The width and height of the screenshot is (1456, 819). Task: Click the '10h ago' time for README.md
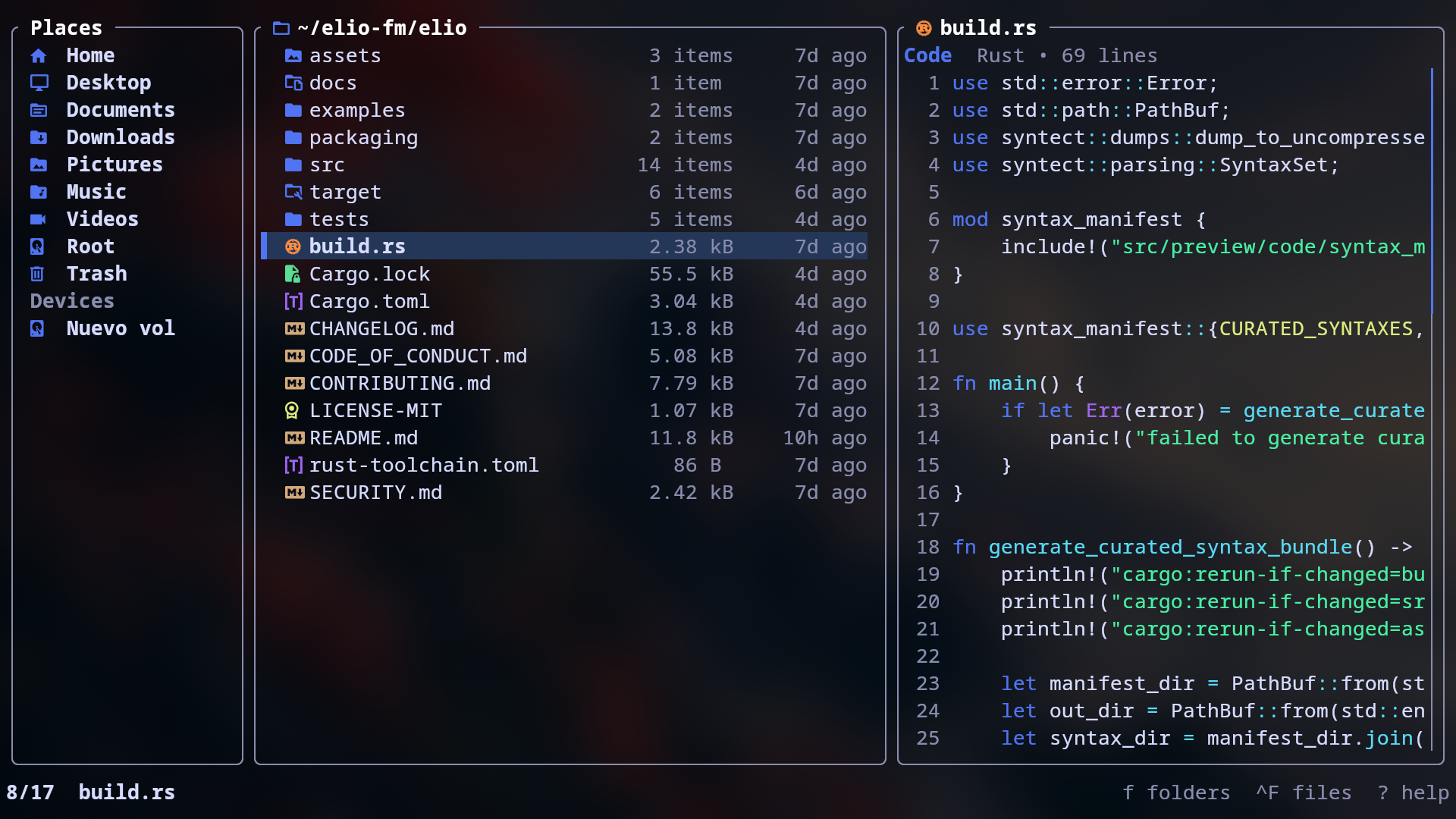pyautogui.click(x=824, y=438)
